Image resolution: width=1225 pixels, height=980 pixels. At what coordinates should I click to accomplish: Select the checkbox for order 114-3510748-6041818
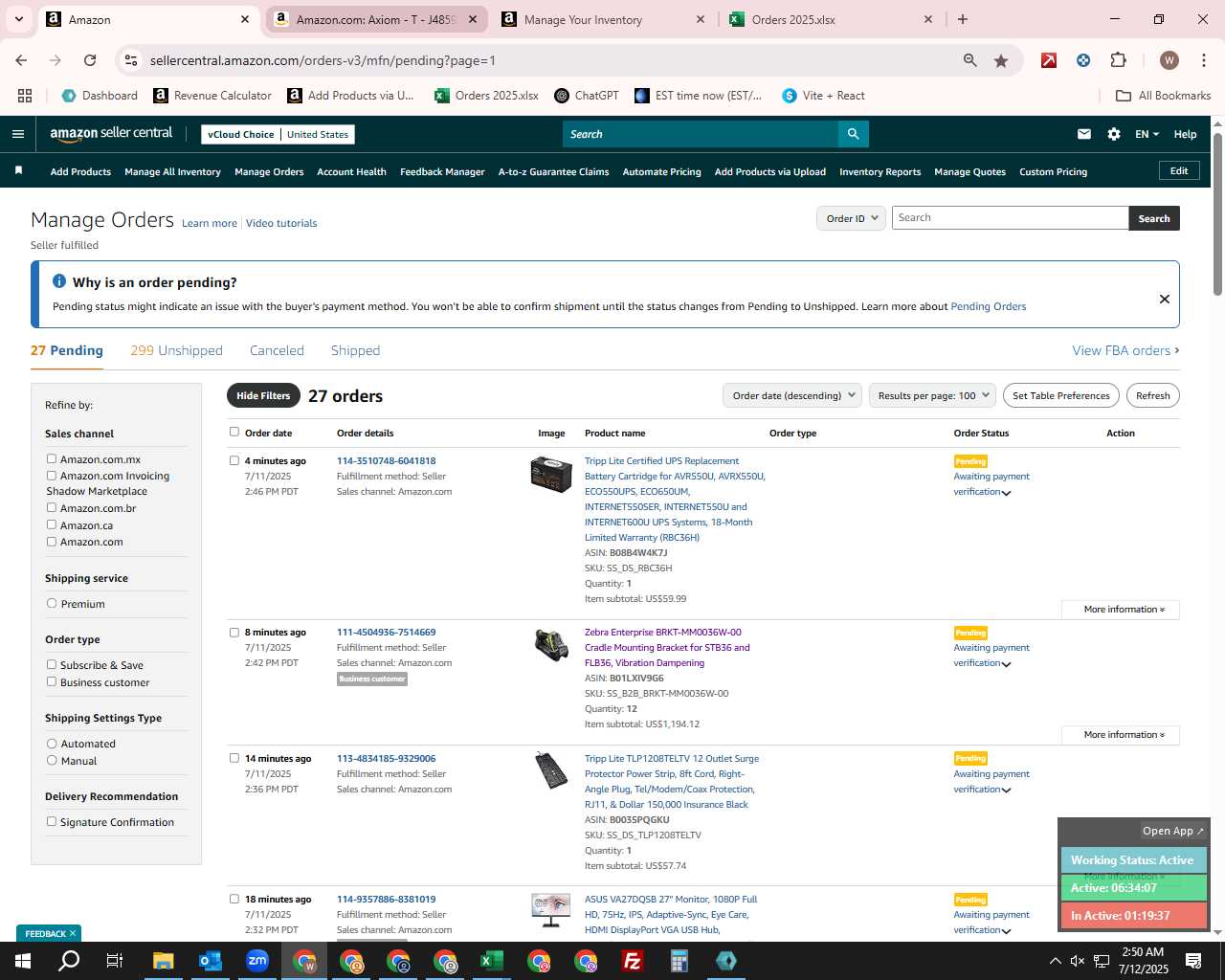(x=234, y=460)
